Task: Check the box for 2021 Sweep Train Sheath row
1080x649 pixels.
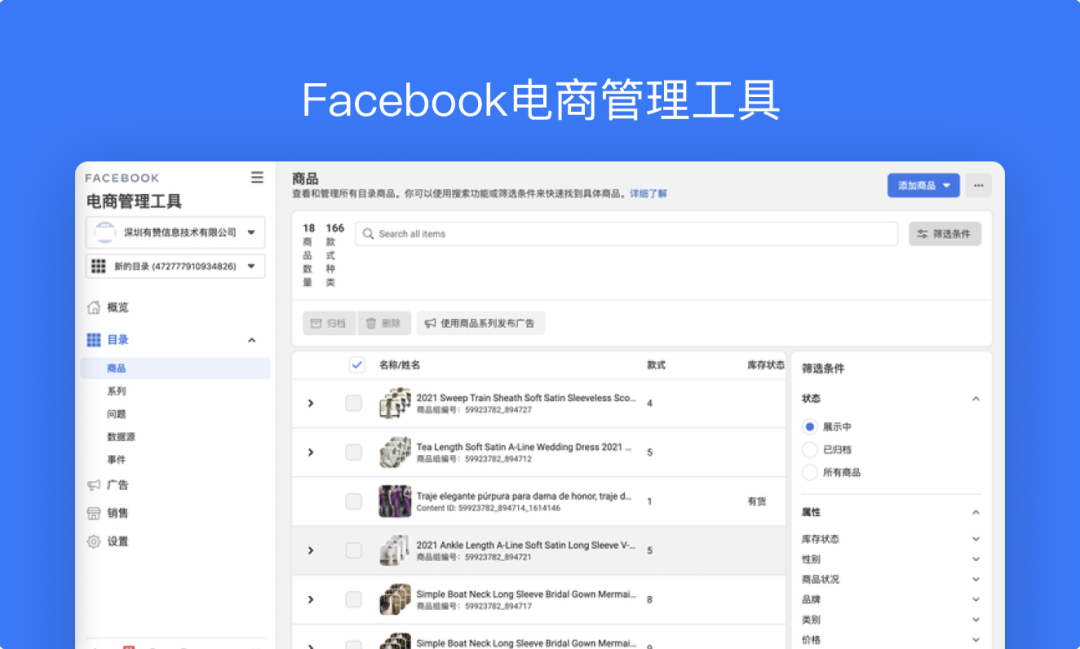Action: click(353, 403)
